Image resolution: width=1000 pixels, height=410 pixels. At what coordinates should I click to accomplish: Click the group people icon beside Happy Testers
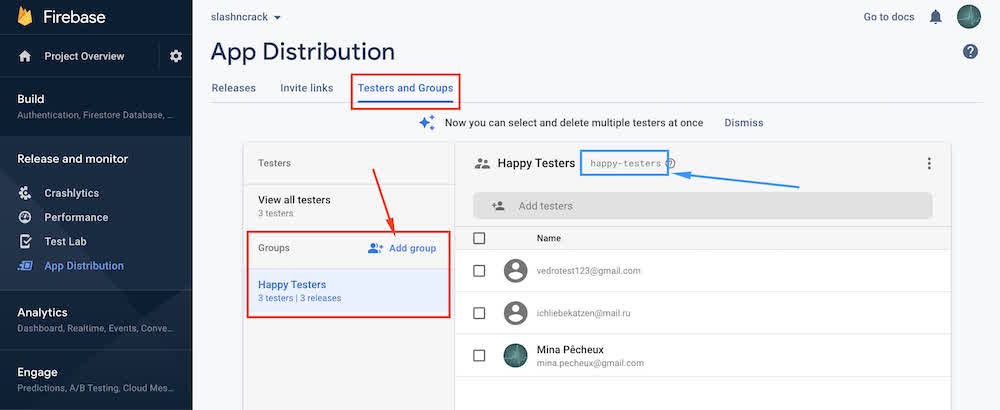(482, 163)
